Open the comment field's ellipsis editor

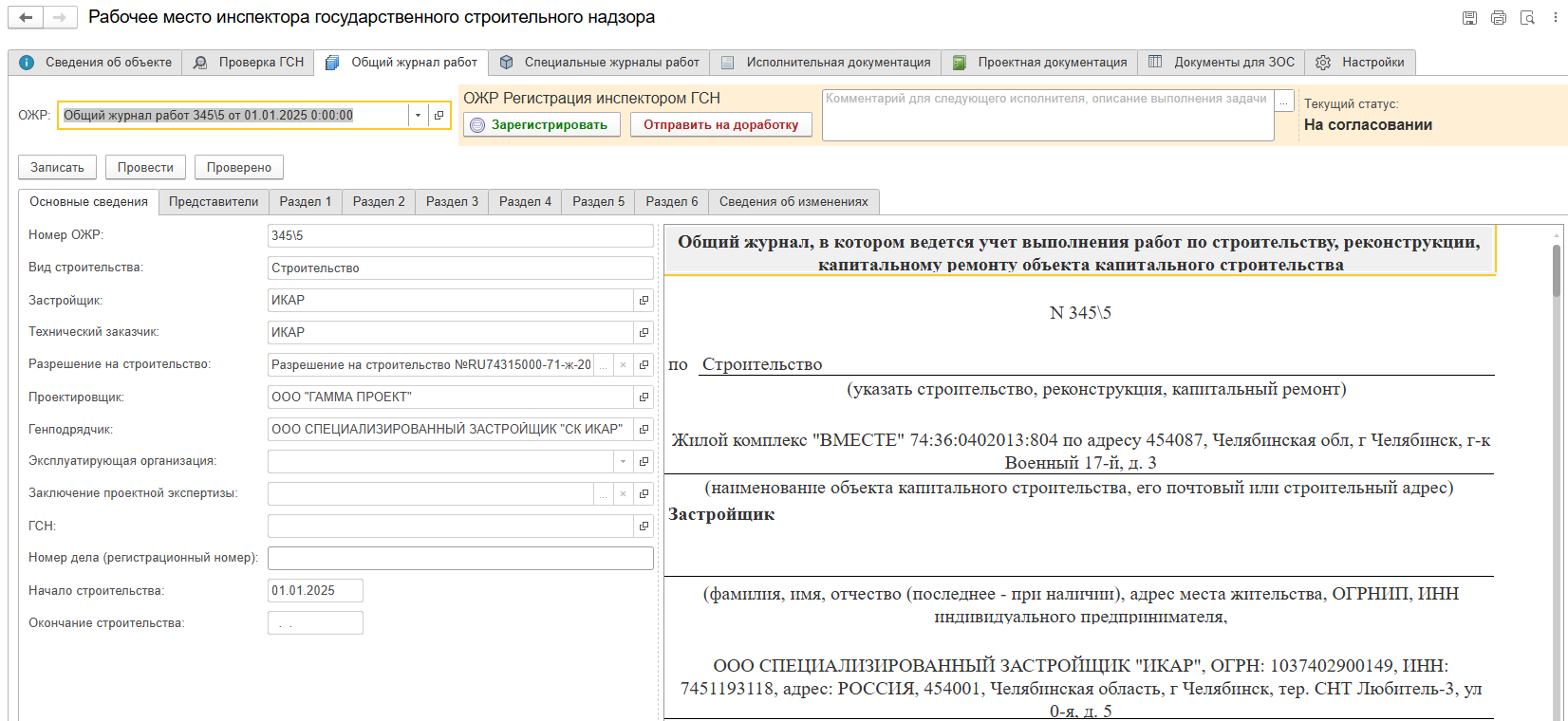1284,101
